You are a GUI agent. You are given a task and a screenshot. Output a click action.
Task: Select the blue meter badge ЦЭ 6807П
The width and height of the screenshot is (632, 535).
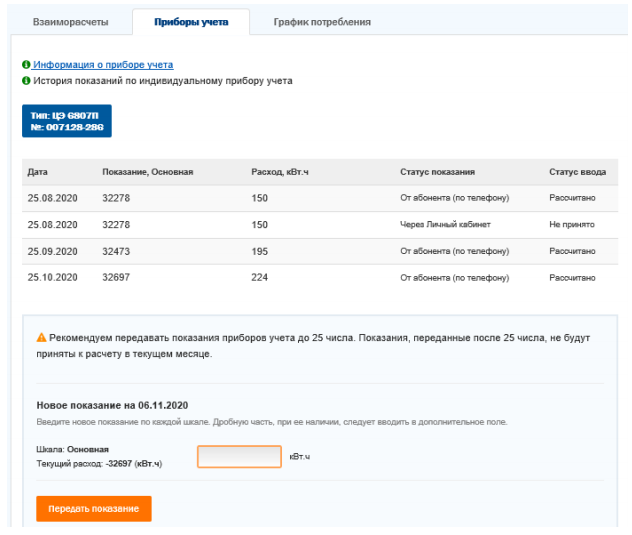click(67, 121)
